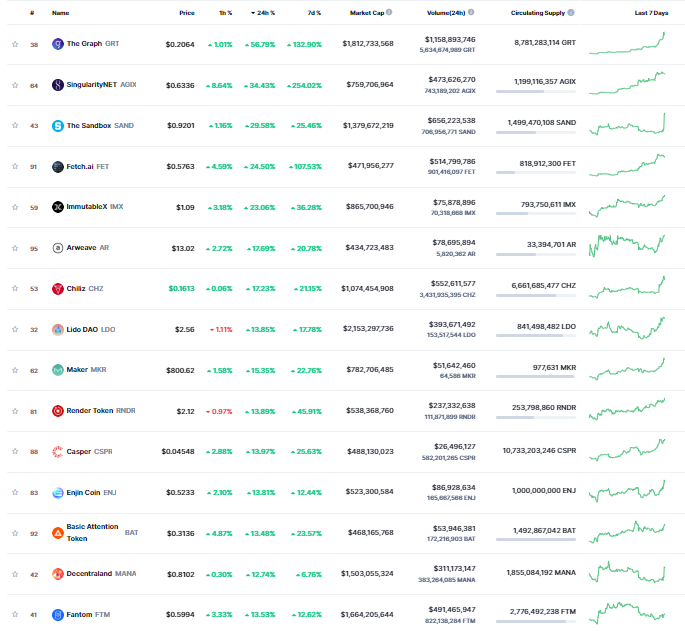The image size is (685, 631).
Task: Add SingularityNET to watchlist star
Action: (x=15, y=85)
